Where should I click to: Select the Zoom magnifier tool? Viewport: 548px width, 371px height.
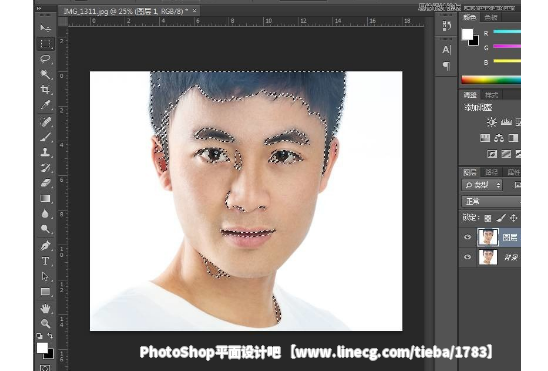click(45, 323)
